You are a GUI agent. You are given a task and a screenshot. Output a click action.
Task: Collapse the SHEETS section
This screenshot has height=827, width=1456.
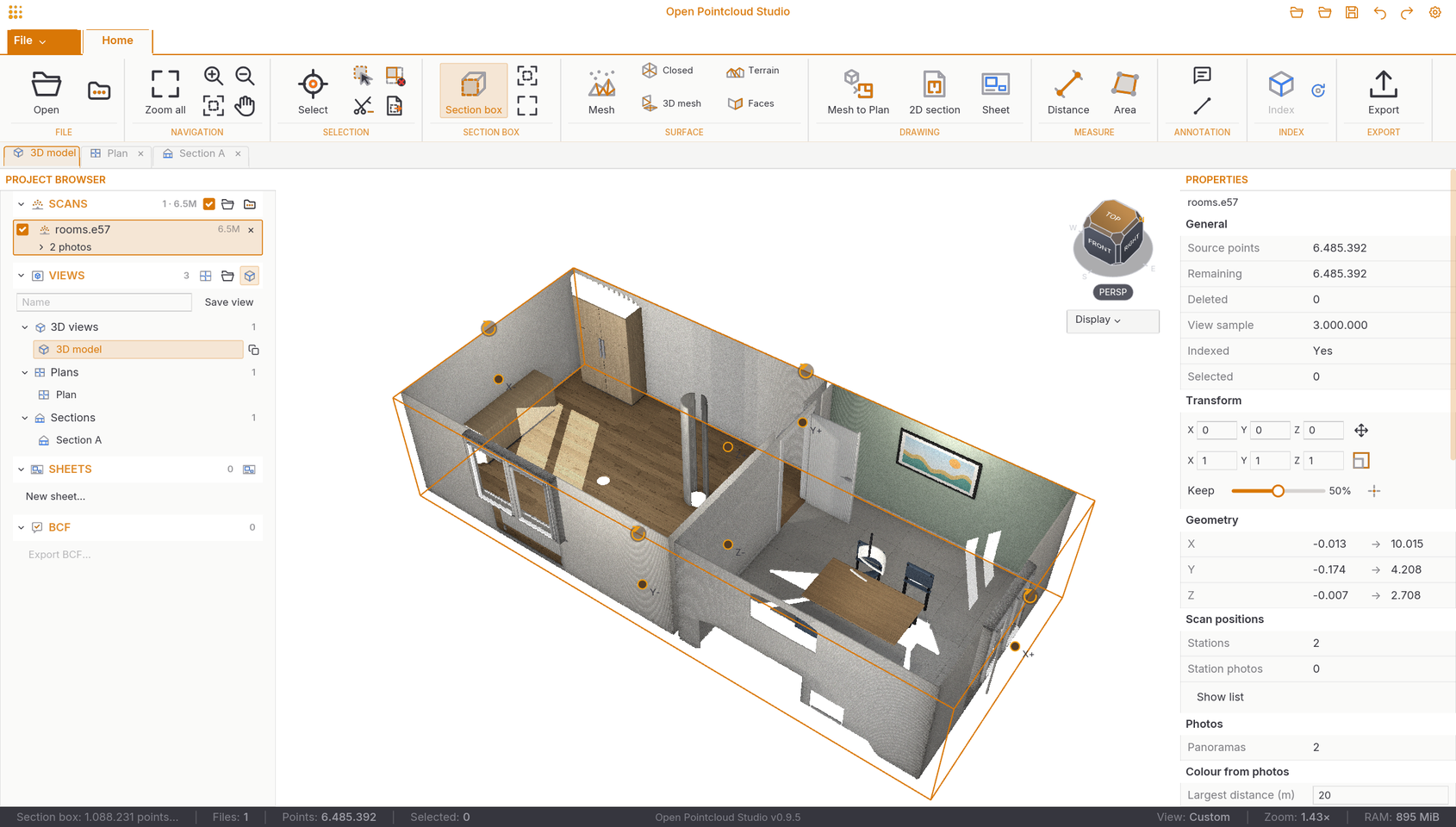pyautogui.click(x=22, y=469)
